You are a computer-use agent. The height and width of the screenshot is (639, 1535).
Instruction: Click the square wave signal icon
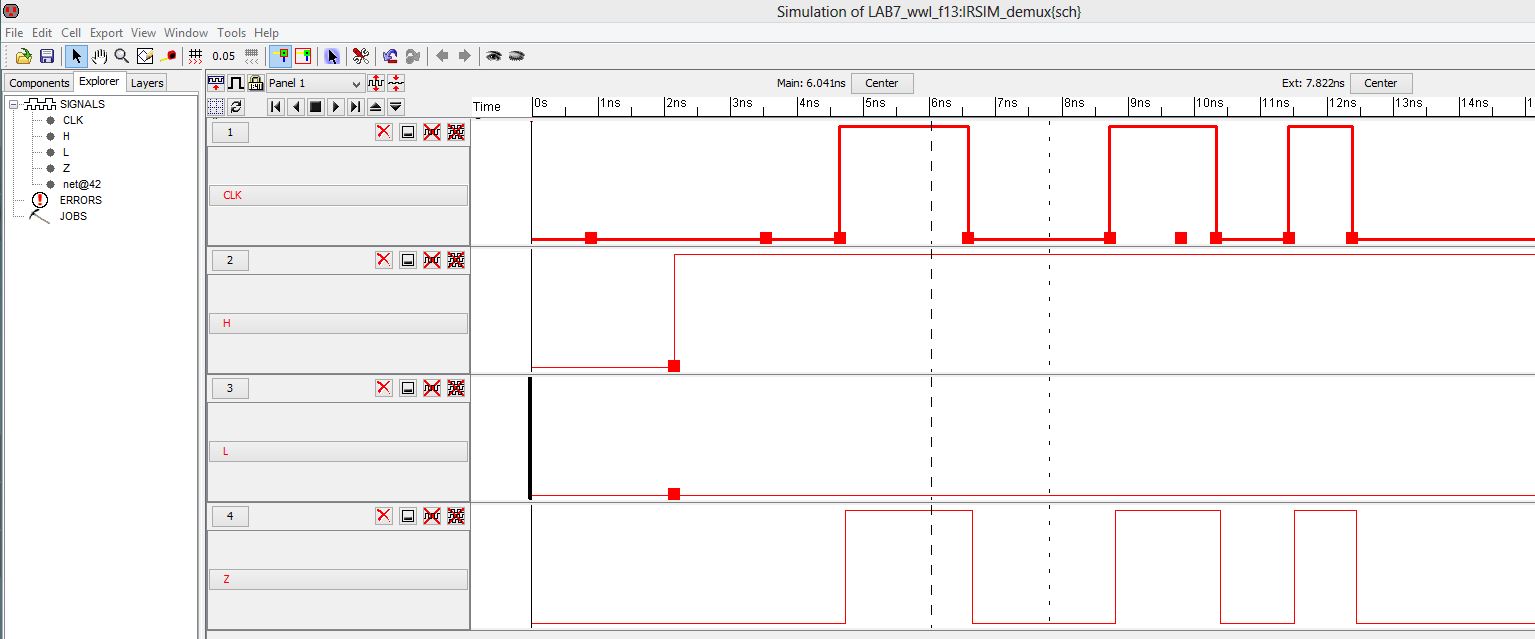click(236, 82)
